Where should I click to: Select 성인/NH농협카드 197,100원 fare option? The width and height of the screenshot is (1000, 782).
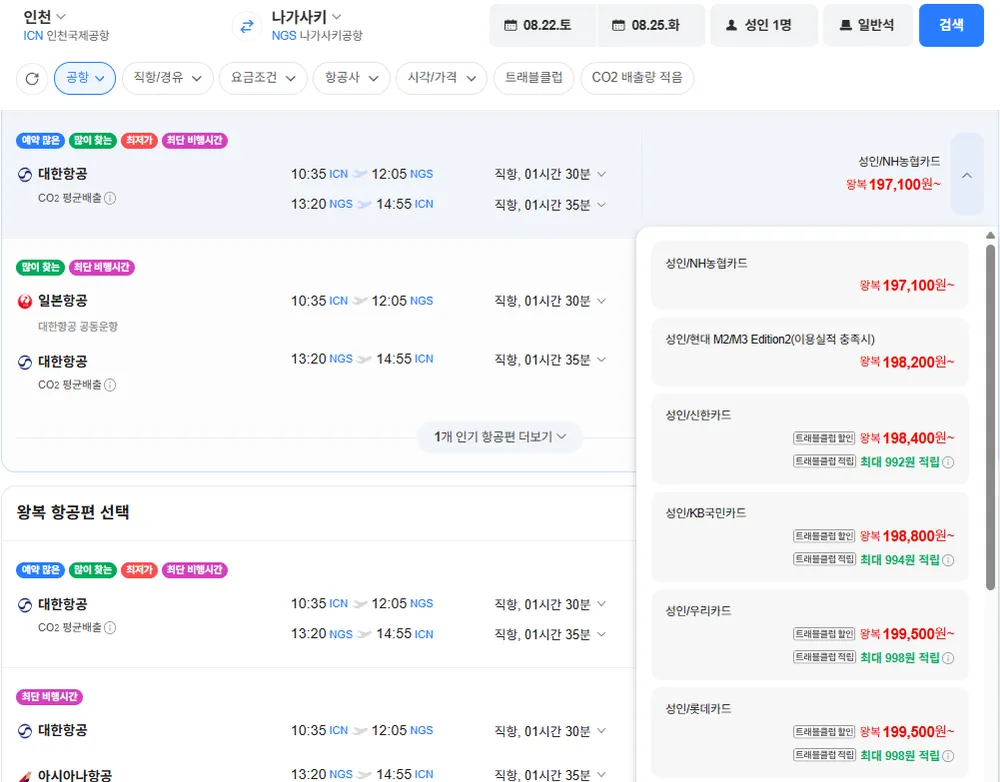(x=809, y=275)
